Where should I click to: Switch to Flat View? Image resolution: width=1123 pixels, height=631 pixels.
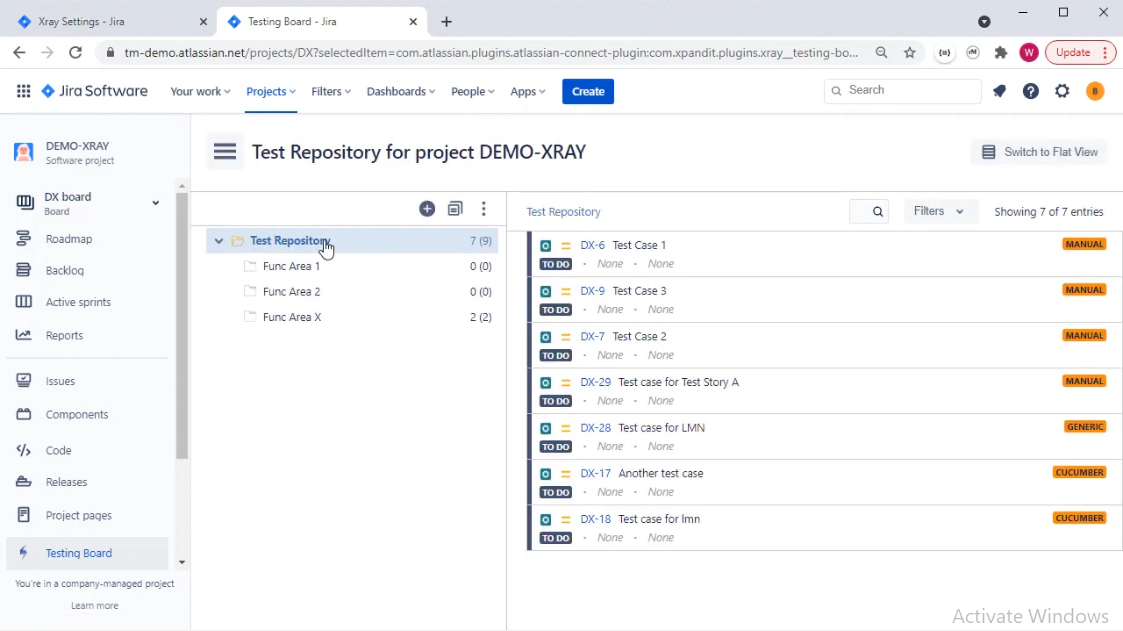pos(1039,152)
